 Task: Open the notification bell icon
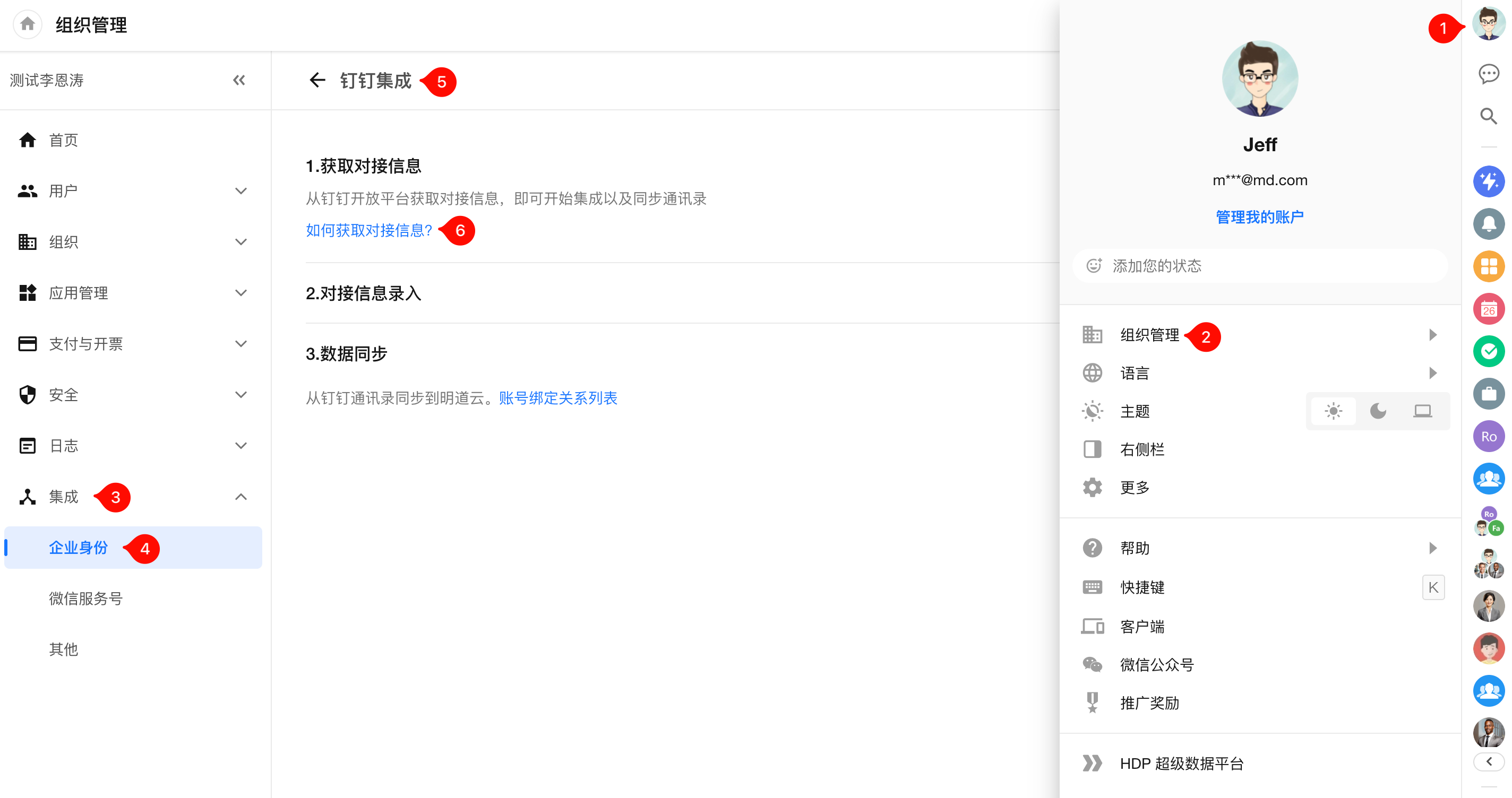[x=1488, y=223]
